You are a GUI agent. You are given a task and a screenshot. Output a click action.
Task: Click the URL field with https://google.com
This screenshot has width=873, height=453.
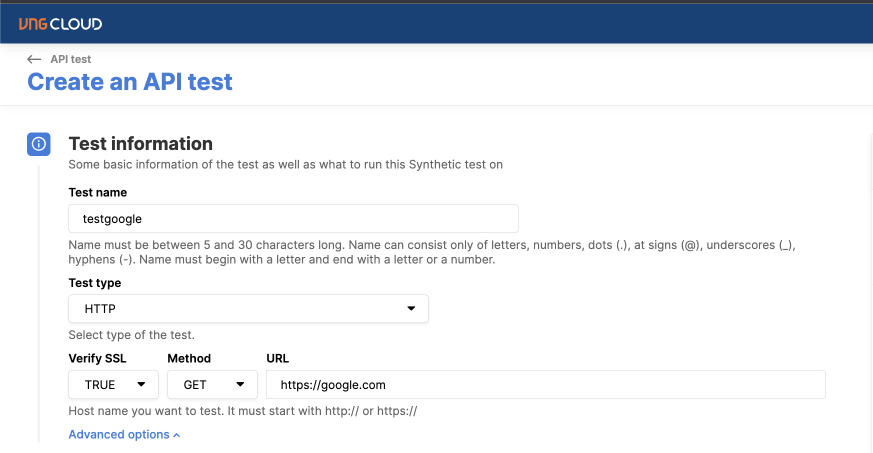pyautogui.click(x=545, y=384)
